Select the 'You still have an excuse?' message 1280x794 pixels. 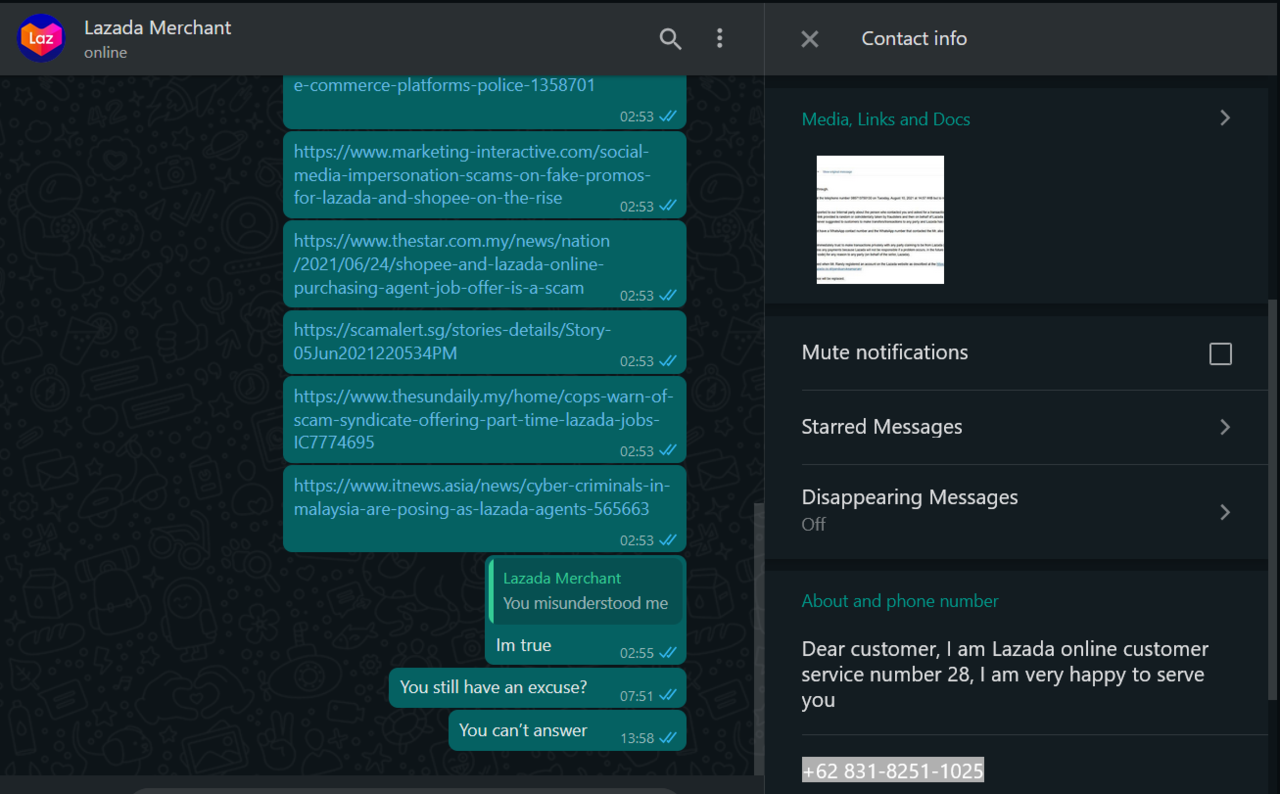pos(536,688)
